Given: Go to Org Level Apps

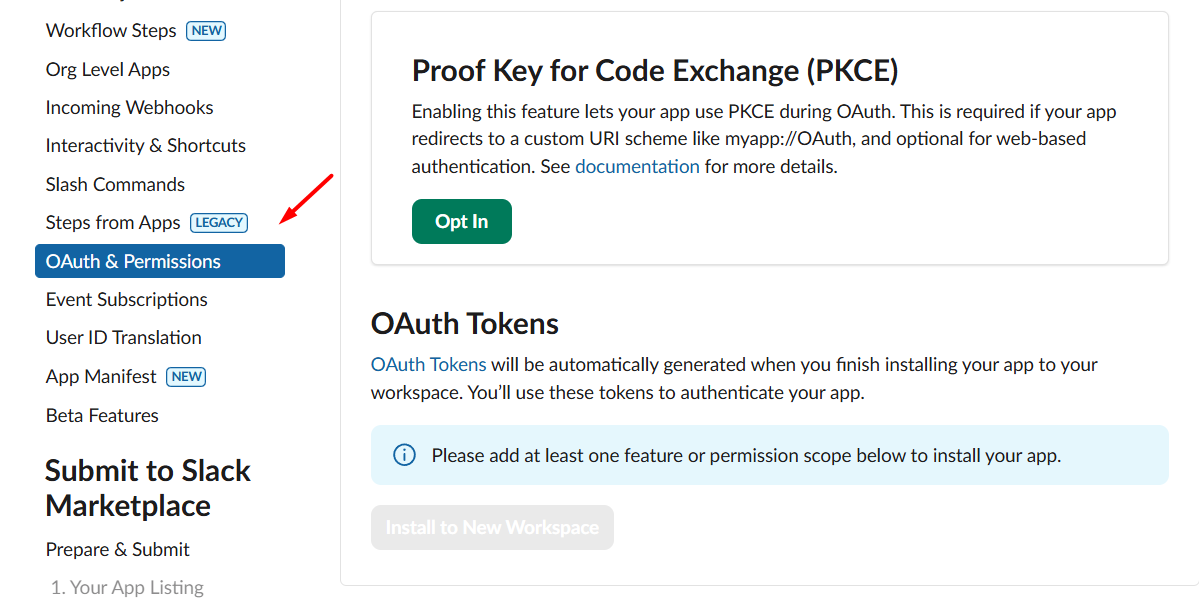Looking at the screenshot, I should tap(108, 69).
